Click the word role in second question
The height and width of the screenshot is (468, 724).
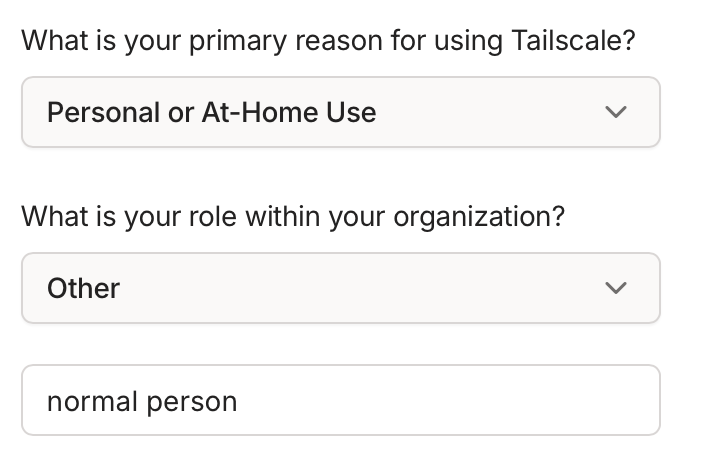pyautogui.click(x=206, y=217)
